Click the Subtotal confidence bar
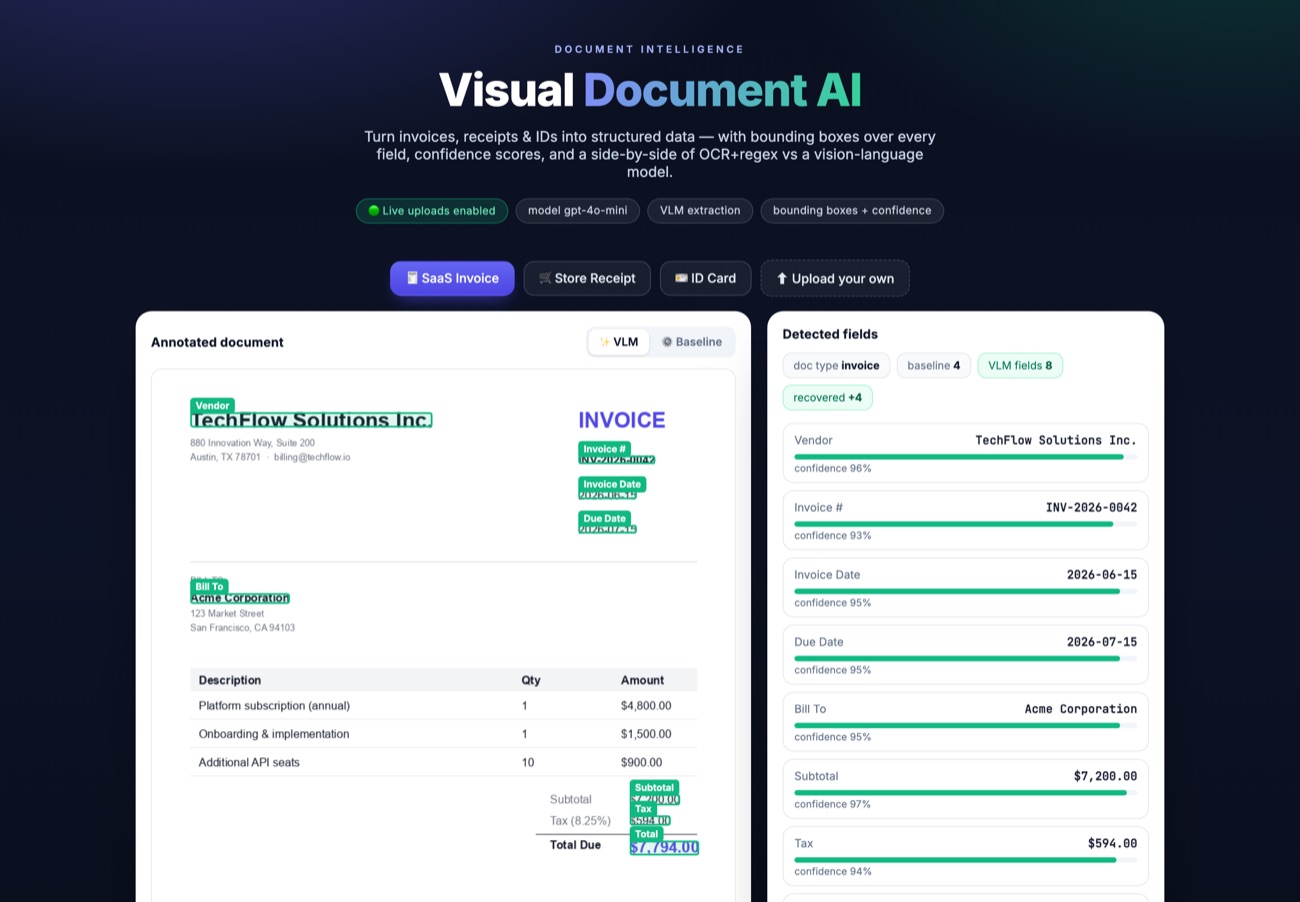 (965, 792)
